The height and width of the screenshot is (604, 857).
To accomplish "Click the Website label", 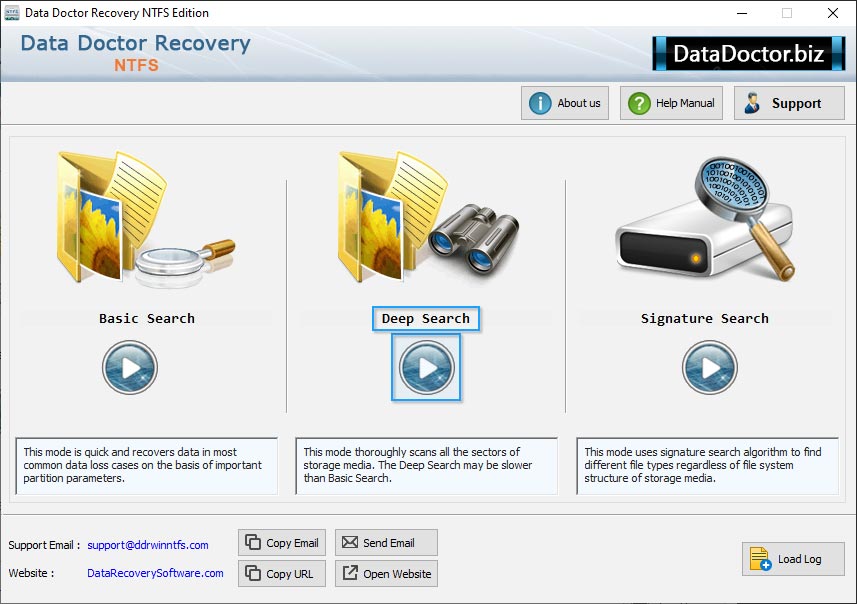I will (x=31, y=573).
